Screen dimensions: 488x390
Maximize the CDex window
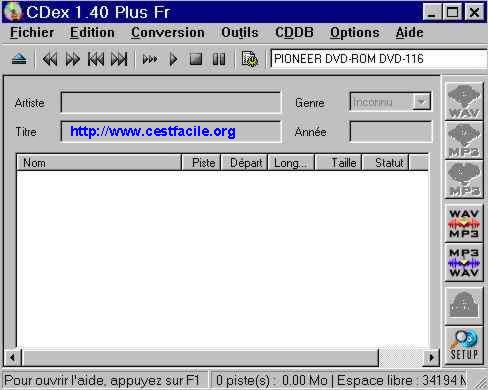(452, 12)
